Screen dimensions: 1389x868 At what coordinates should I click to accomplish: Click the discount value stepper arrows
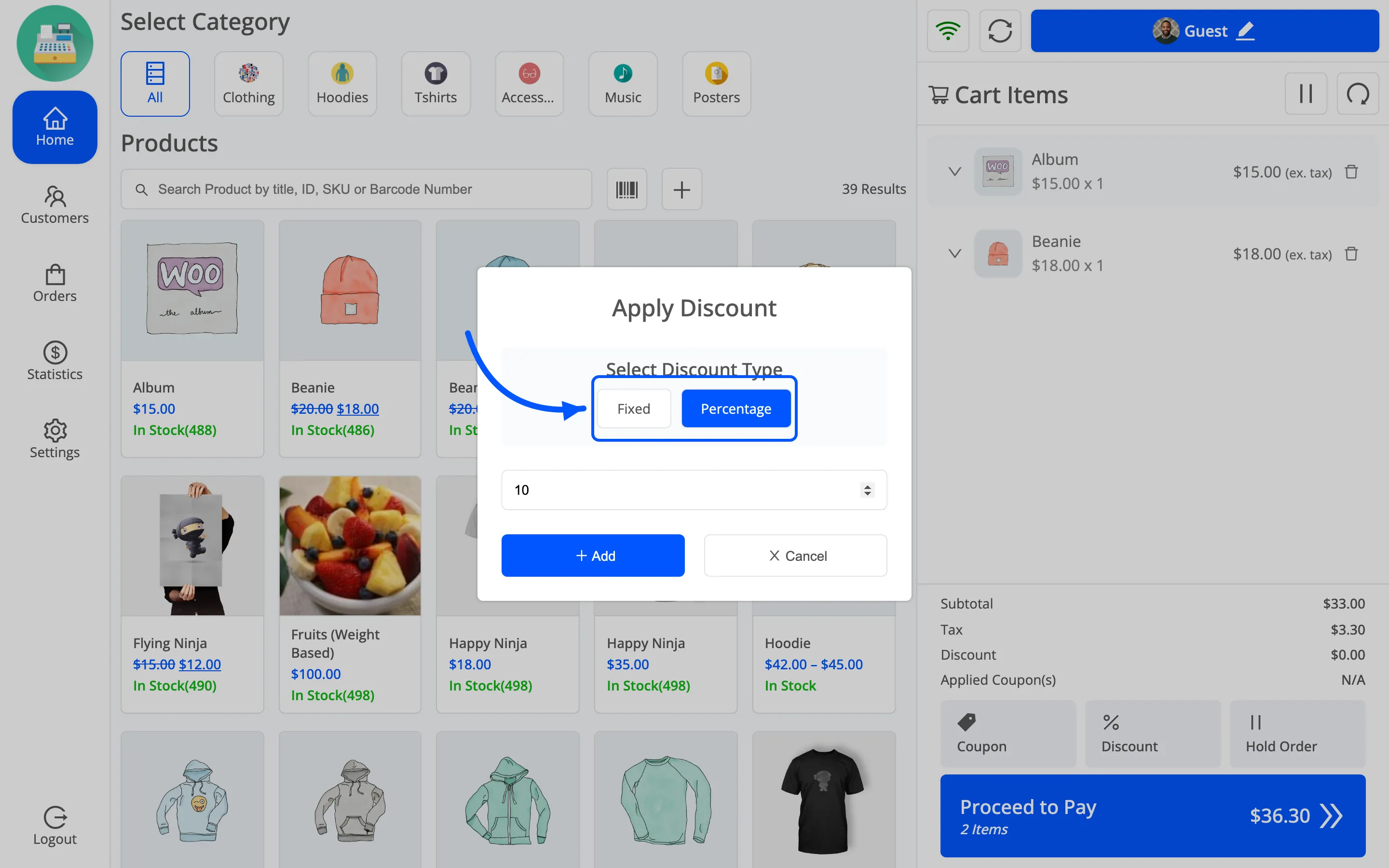867,489
